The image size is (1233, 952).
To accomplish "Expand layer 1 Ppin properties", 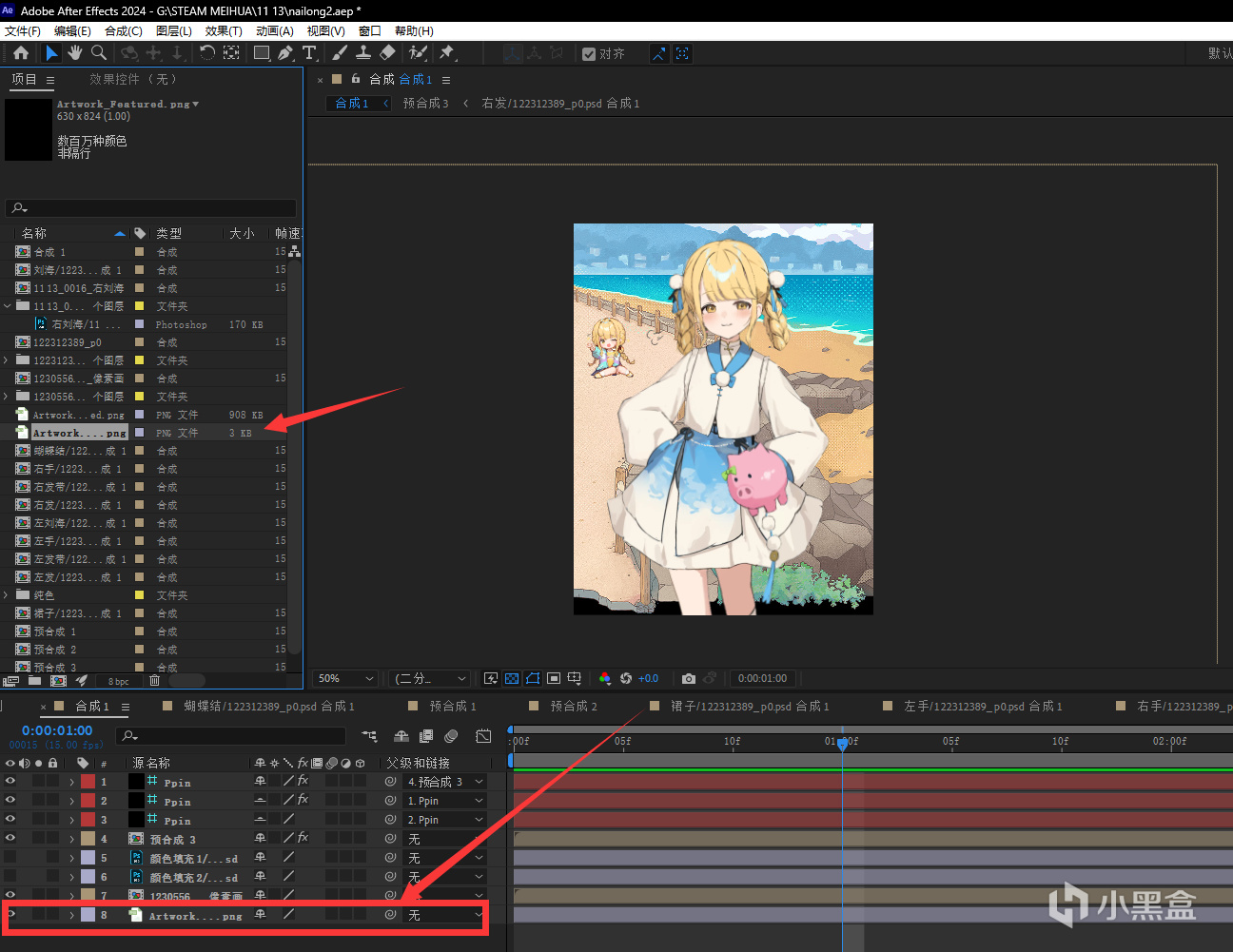I will click(x=71, y=782).
